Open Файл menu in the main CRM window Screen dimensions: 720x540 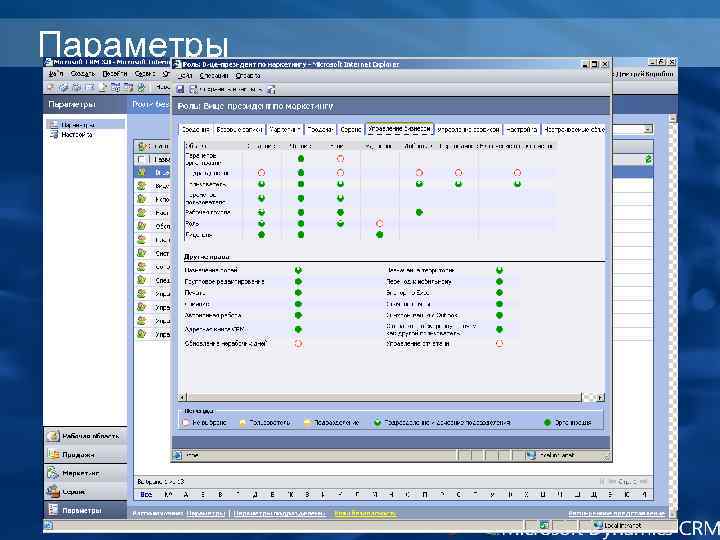tap(56, 73)
